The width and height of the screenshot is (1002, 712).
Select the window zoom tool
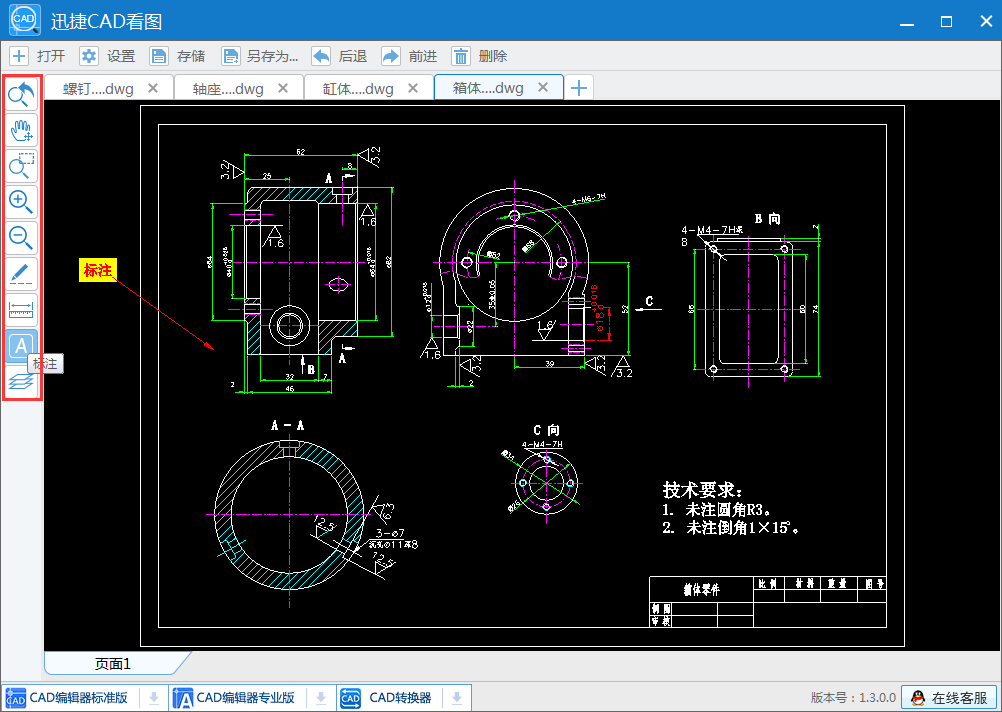click(21, 166)
